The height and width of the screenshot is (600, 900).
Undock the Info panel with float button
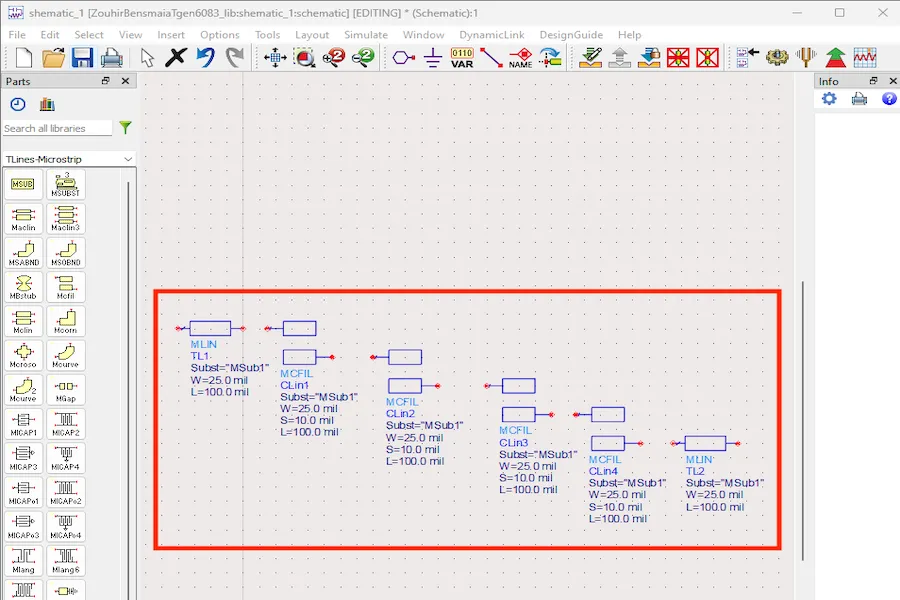click(x=873, y=81)
